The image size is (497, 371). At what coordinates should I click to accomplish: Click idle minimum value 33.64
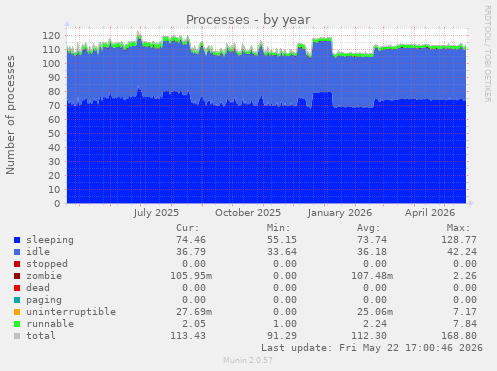click(x=282, y=252)
